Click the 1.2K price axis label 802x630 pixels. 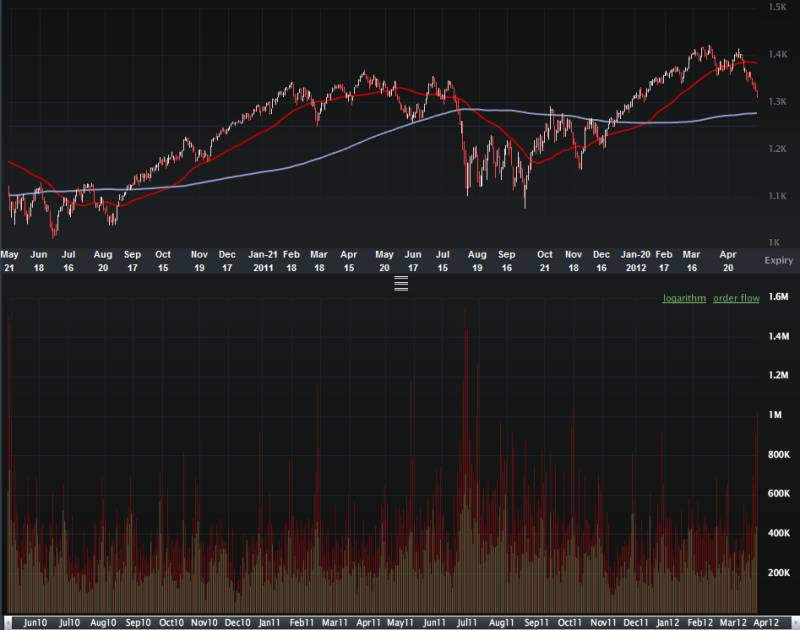coord(777,149)
